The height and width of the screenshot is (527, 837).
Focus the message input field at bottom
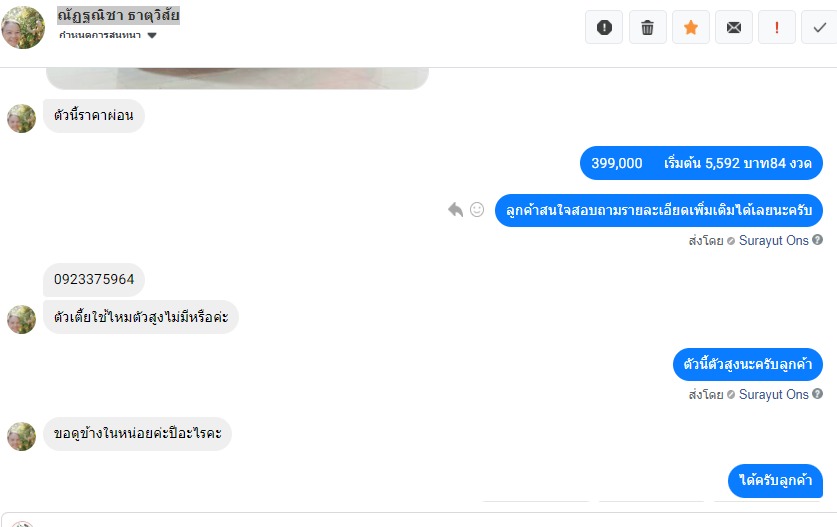[418, 520]
